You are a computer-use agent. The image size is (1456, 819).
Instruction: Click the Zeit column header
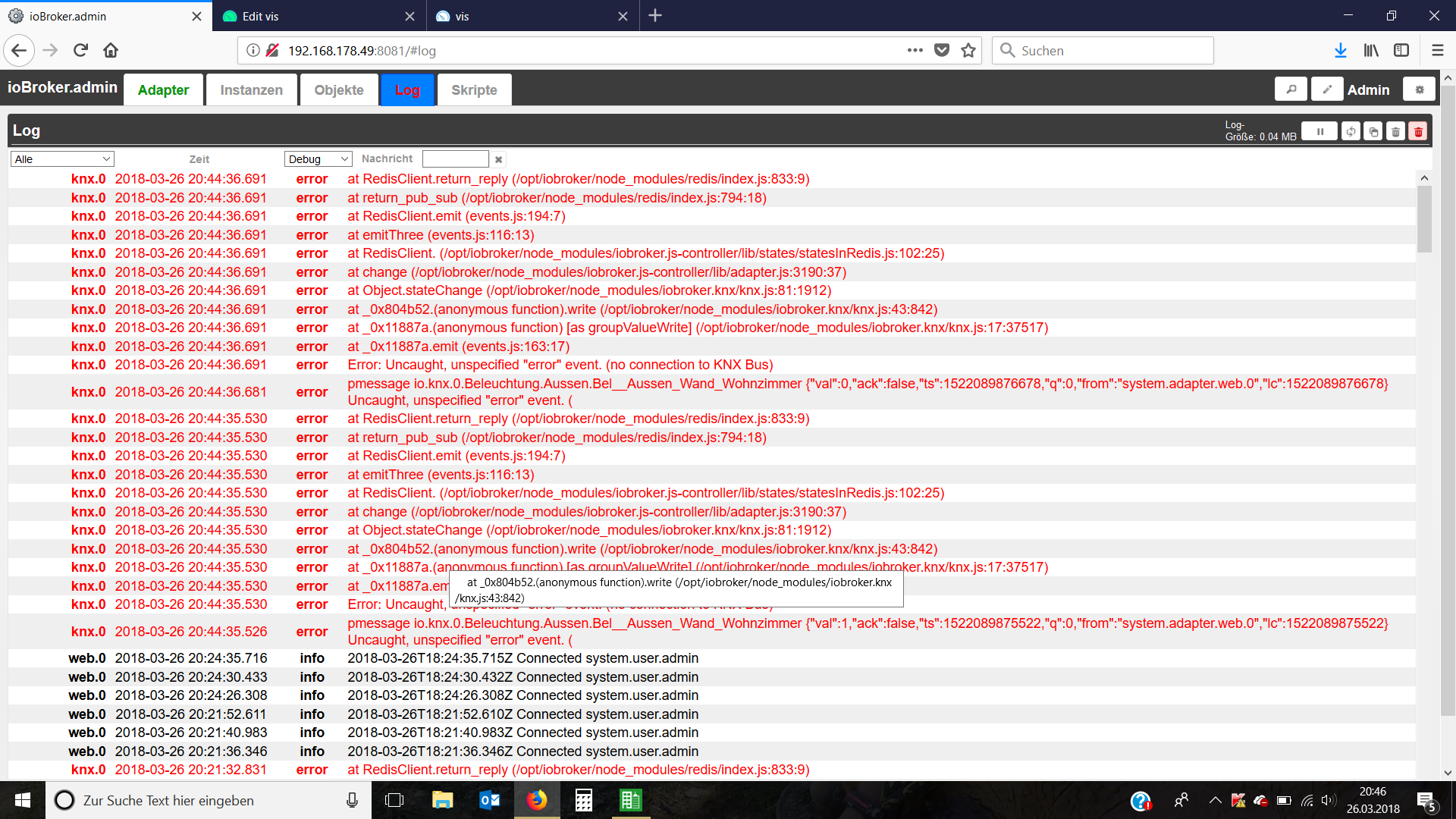point(199,159)
